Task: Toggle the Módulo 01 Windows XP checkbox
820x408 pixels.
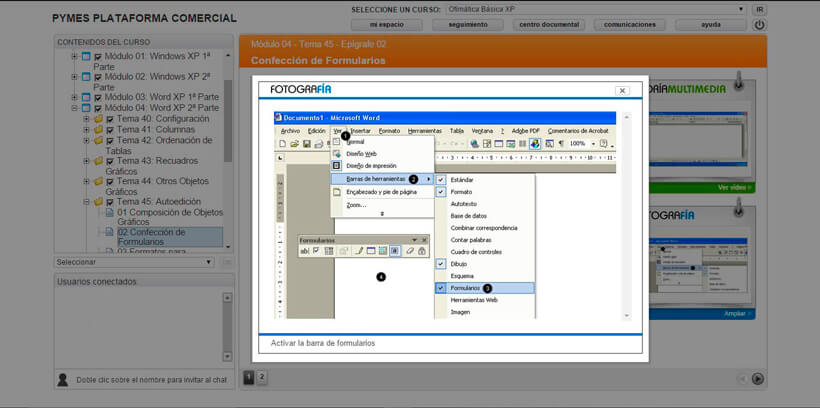Action: click(x=98, y=56)
